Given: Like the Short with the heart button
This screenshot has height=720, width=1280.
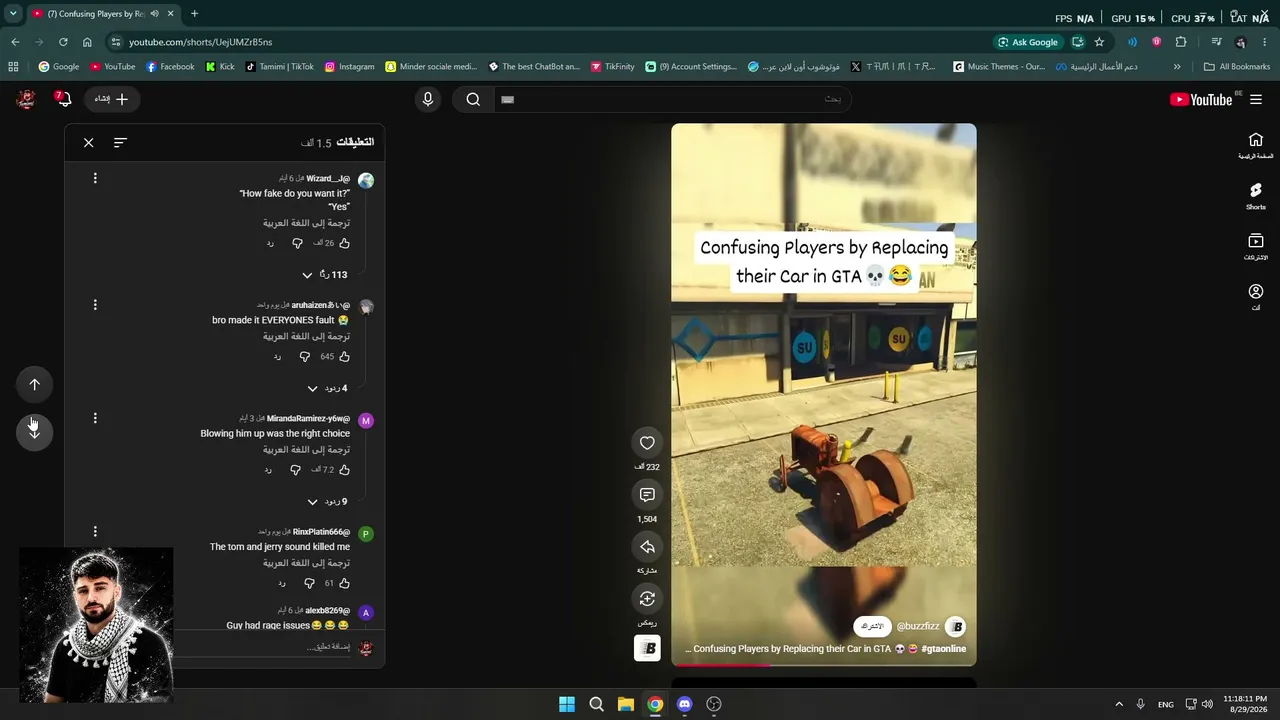Looking at the screenshot, I should 647,443.
